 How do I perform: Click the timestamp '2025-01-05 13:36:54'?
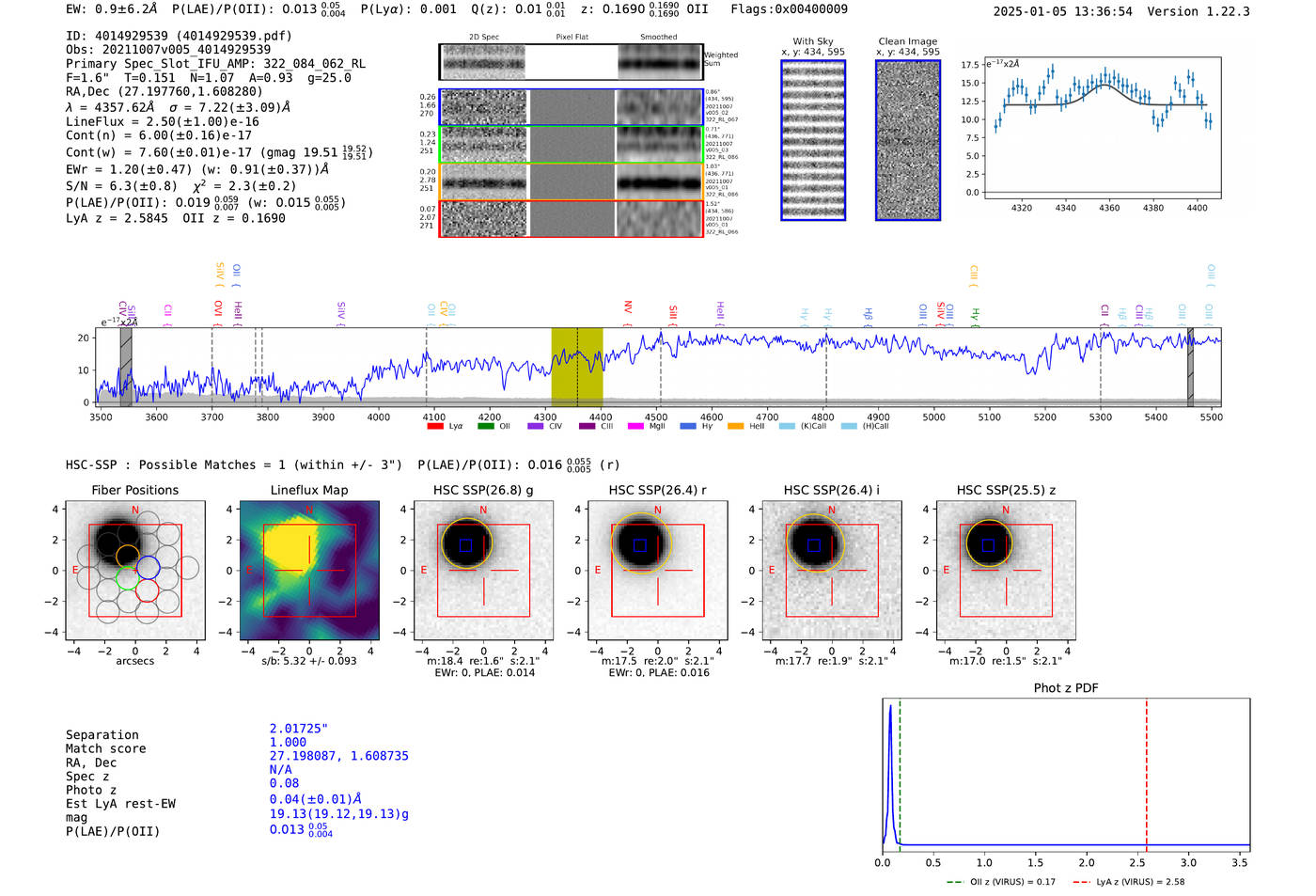click(1062, 12)
